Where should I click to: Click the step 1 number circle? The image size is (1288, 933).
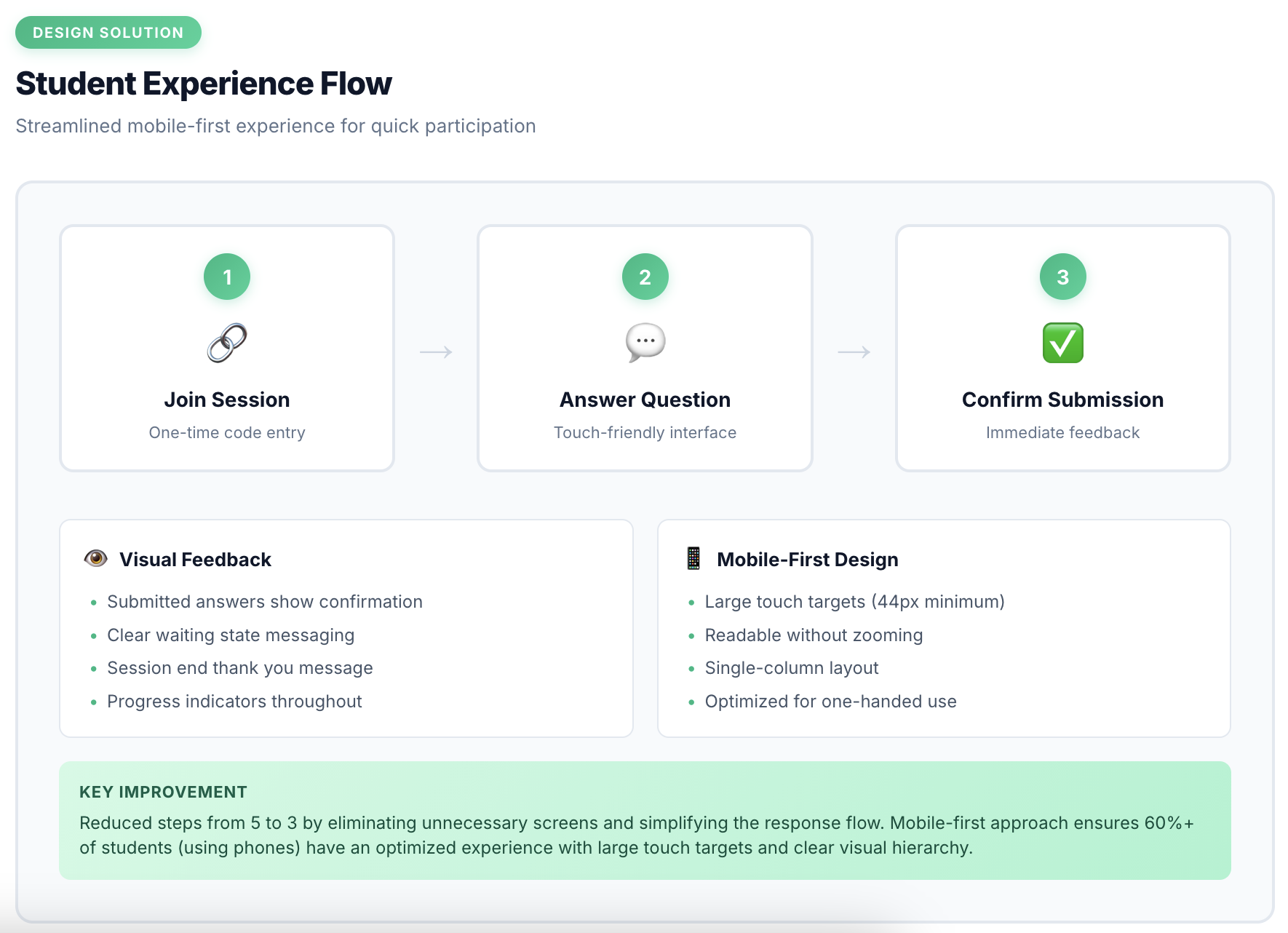tap(227, 277)
